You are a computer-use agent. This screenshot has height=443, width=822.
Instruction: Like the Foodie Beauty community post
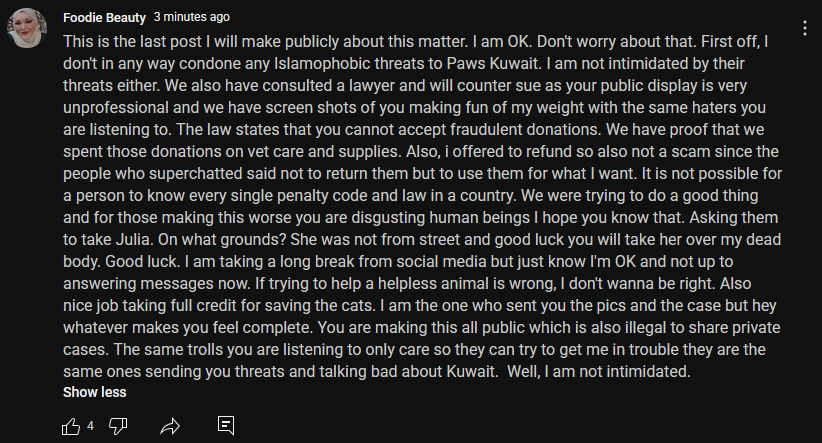pos(71,426)
